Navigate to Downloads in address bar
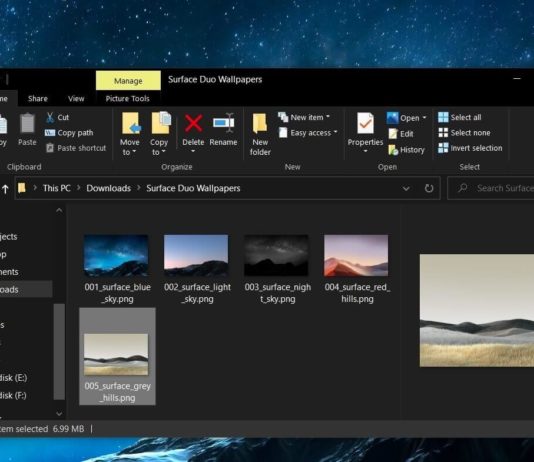 109,188
